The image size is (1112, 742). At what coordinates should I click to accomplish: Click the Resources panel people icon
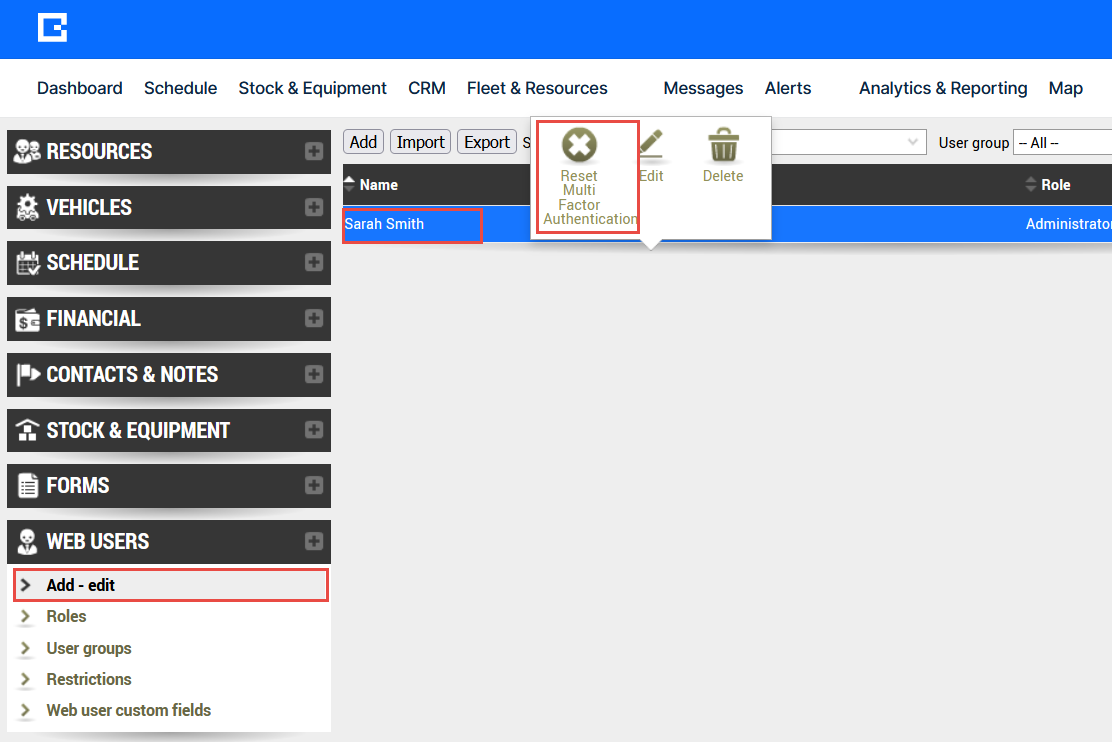point(28,152)
